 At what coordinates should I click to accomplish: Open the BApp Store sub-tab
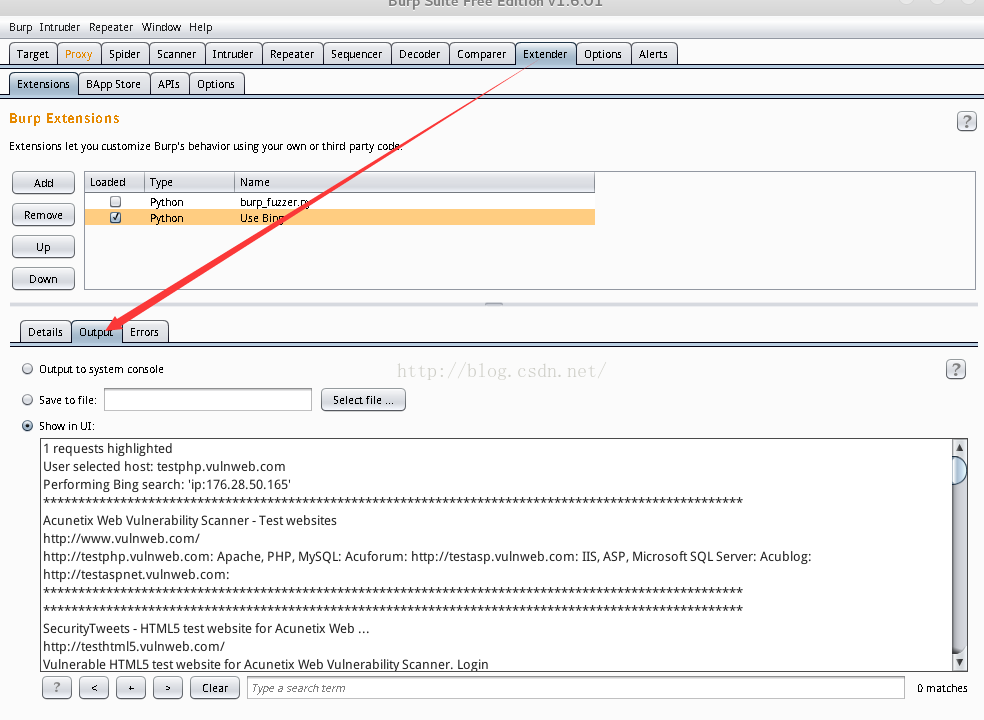(114, 84)
